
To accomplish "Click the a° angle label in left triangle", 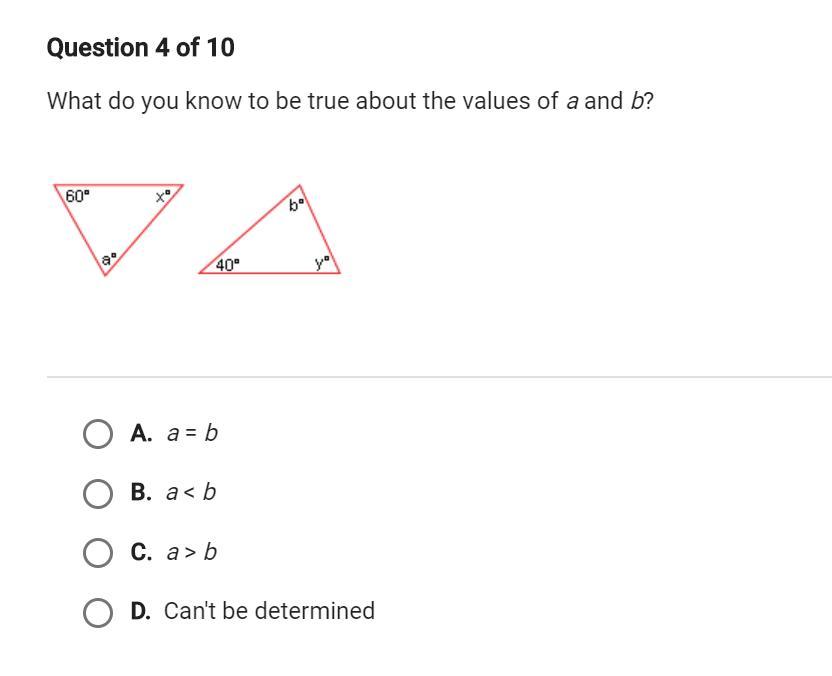I will coord(108,258).
